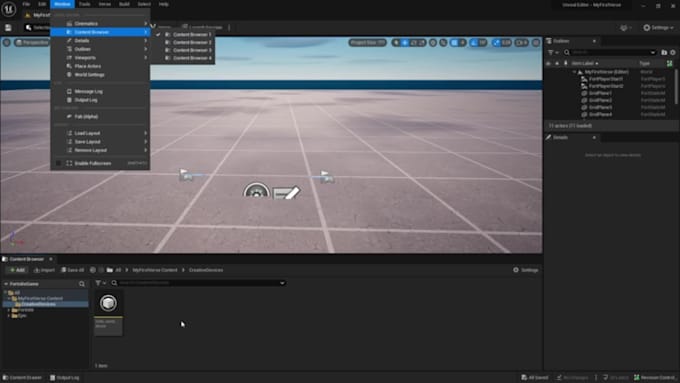The image size is (680, 383).
Task: Open Outliner settings gear icon
Action: [x=673, y=52]
